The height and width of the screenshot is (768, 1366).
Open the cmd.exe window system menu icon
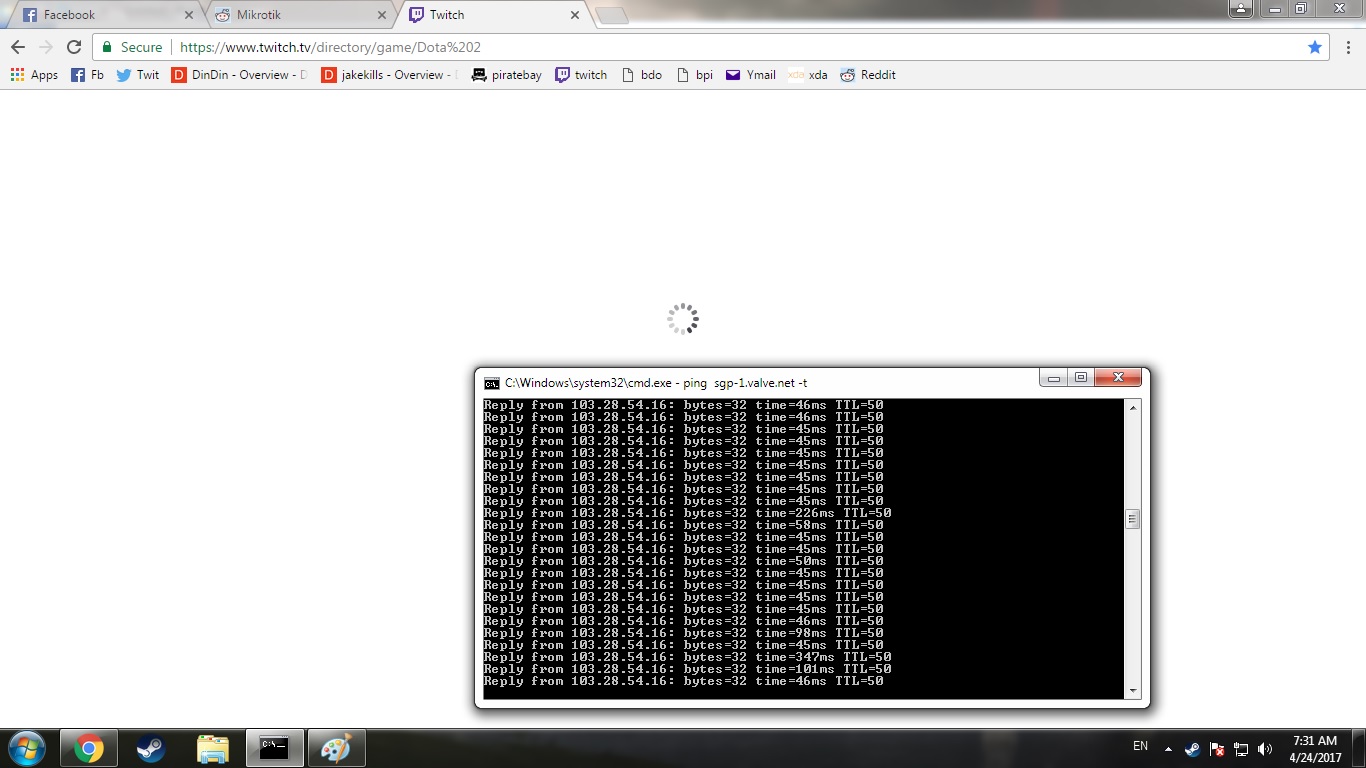pyautogui.click(x=492, y=383)
